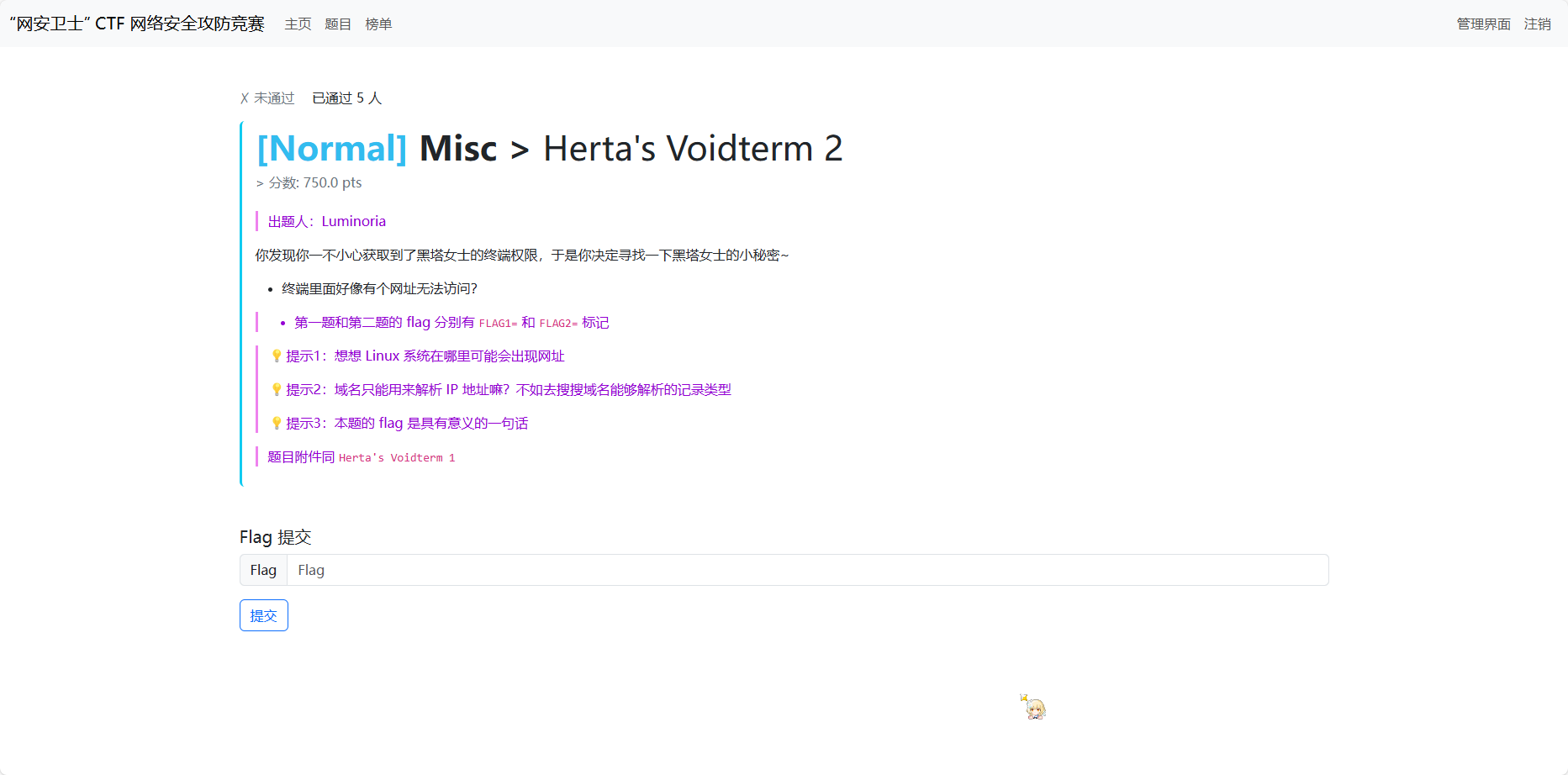Click the lightbulb icon beside hint 3
Screen dimensions: 1568x775
[x=276, y=424]
